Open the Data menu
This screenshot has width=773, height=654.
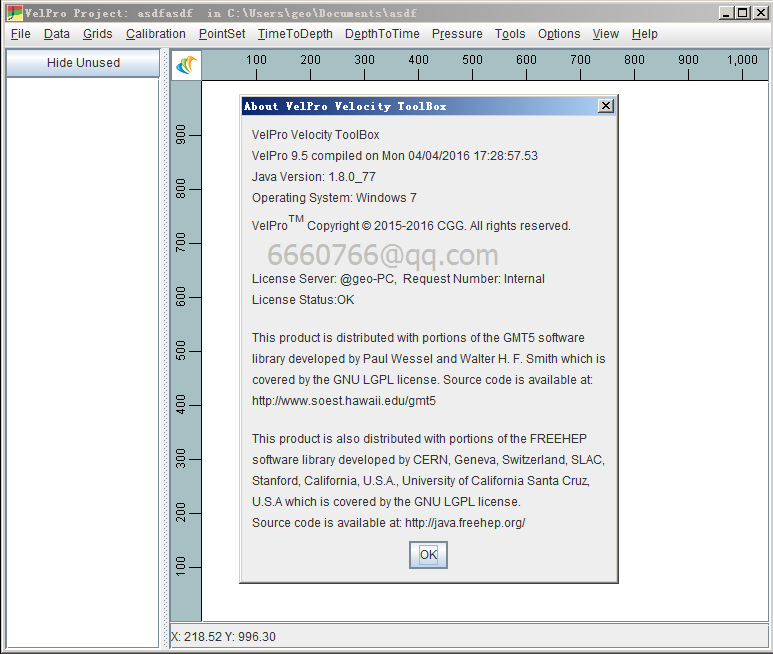coord(57,34)
